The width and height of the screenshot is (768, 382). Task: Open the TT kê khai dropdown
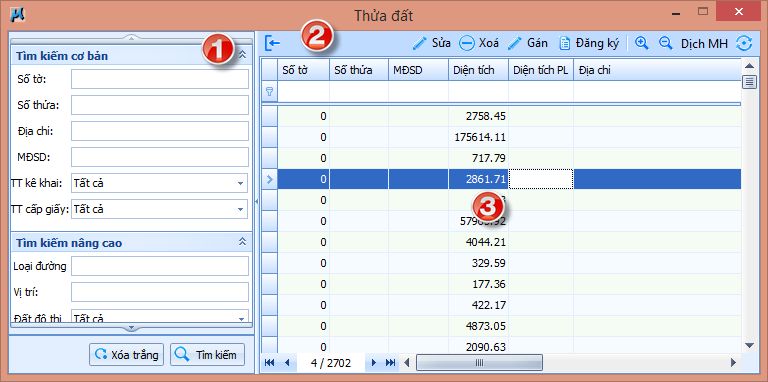click(x=240, y=183)
